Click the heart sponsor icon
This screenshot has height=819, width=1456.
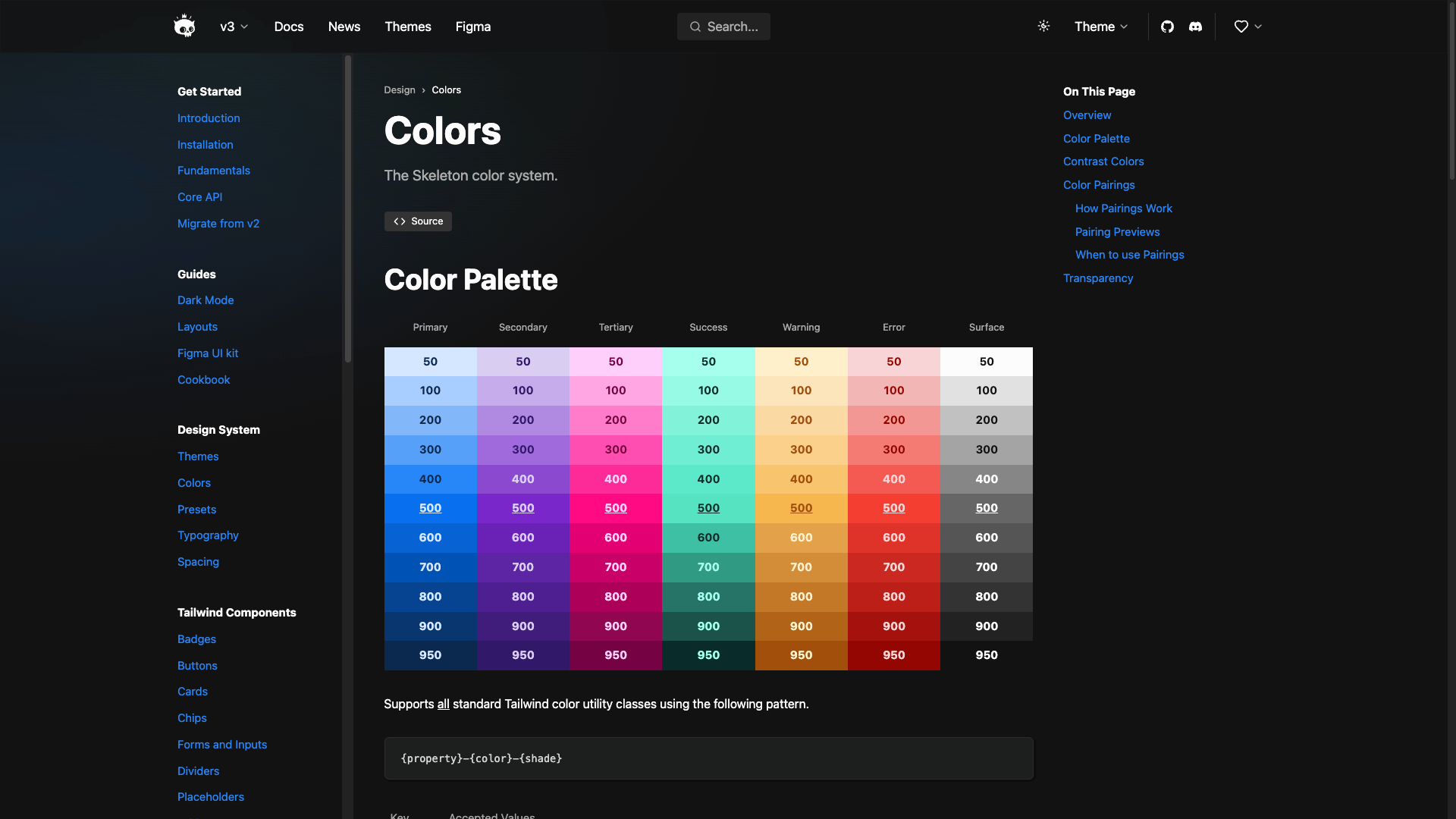pyautogui.click(x=1241, y=27)
